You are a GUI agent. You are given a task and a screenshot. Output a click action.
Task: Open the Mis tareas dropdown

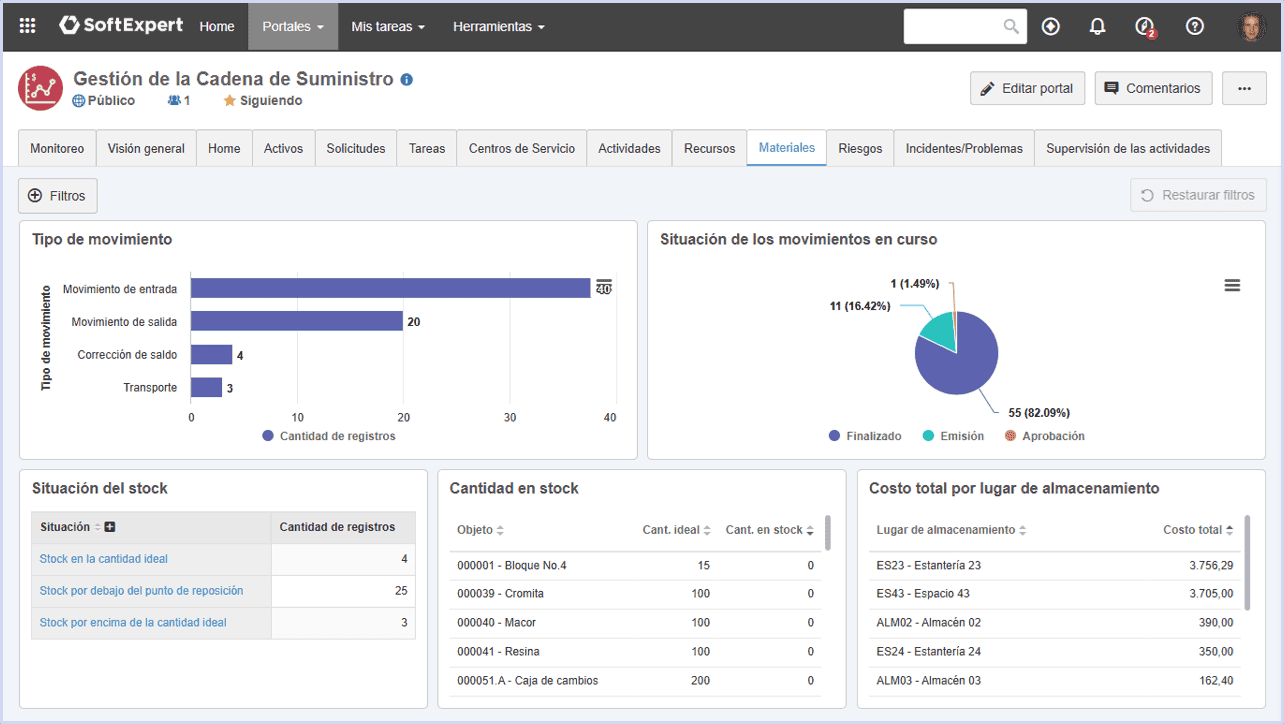coord(388,27)
